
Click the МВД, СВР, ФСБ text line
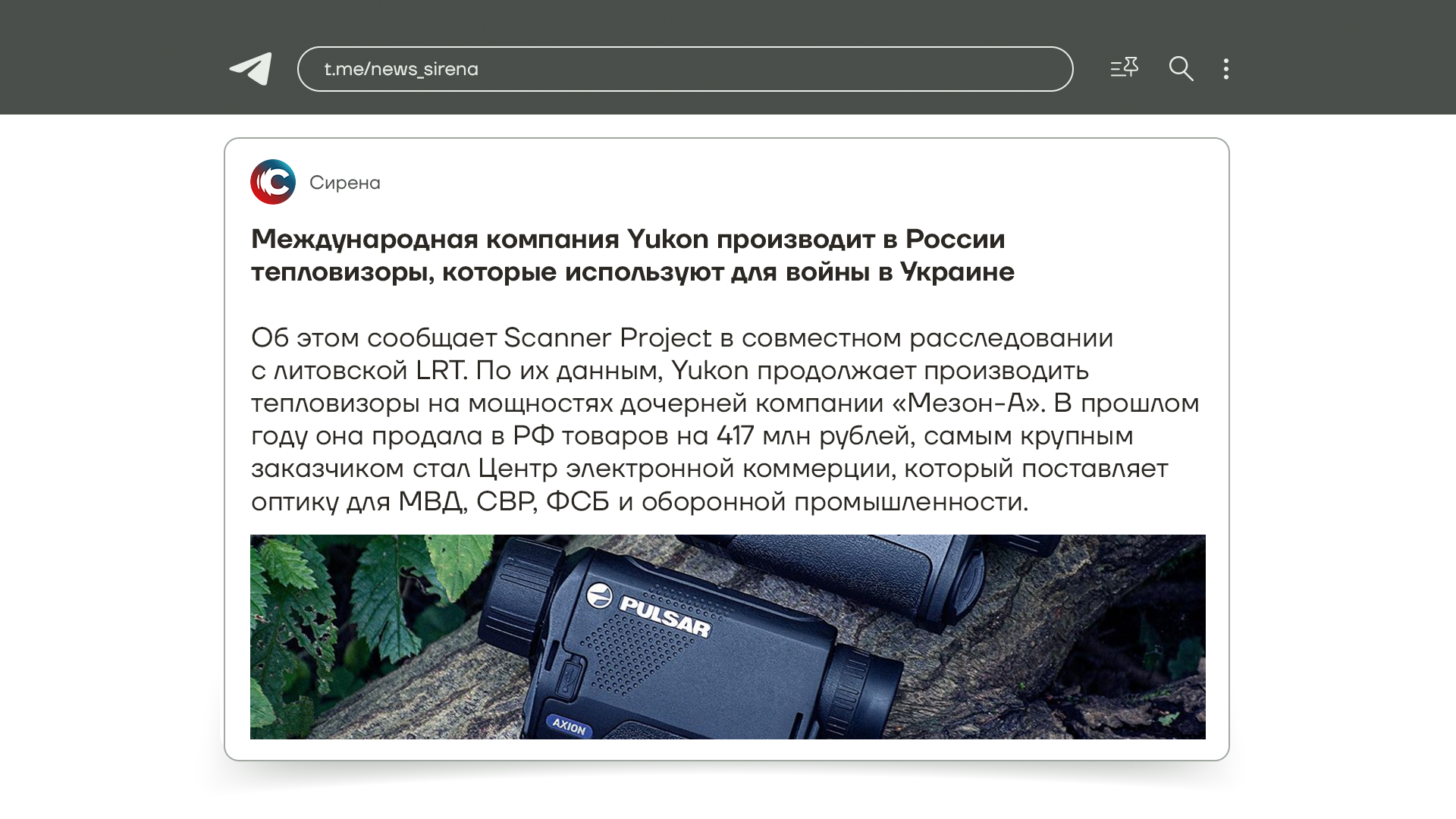[504, 502]
